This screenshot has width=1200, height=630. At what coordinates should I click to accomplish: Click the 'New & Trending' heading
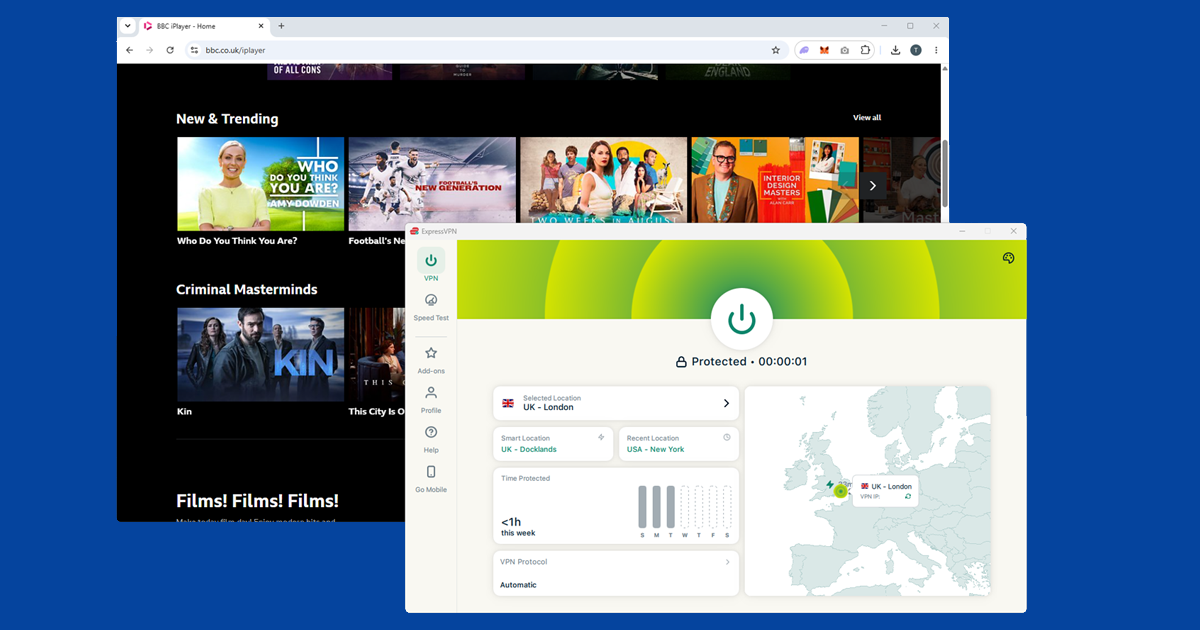(227, 119)
